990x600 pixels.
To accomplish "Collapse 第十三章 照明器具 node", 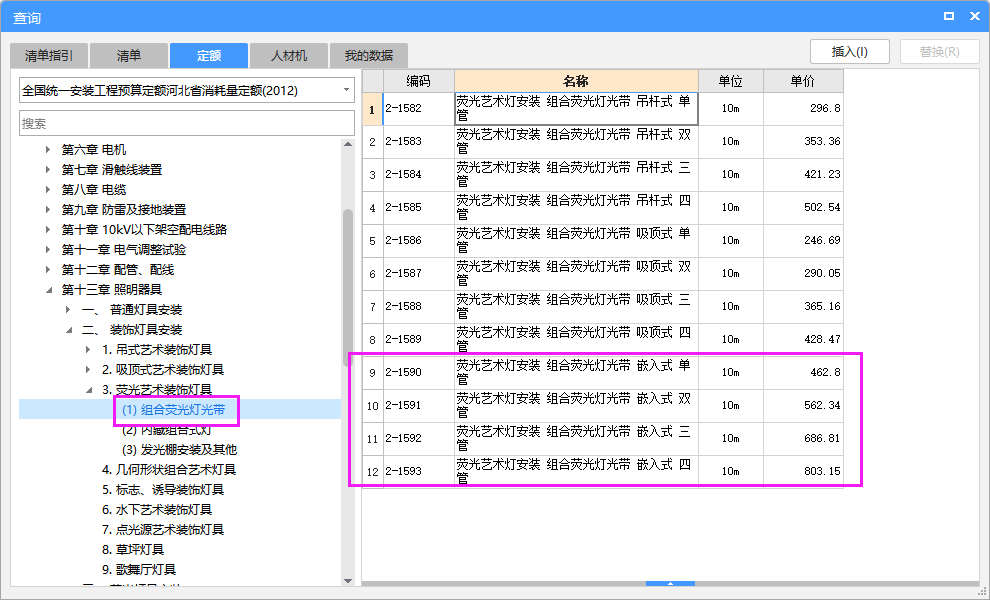I will tap(48, 290).
